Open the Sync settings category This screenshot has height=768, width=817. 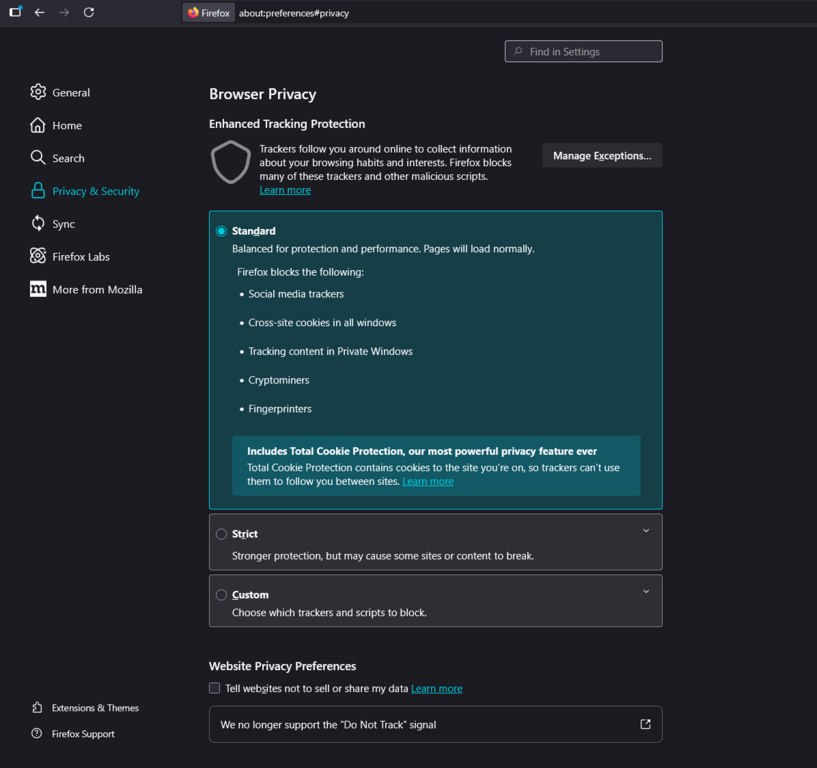64,224
